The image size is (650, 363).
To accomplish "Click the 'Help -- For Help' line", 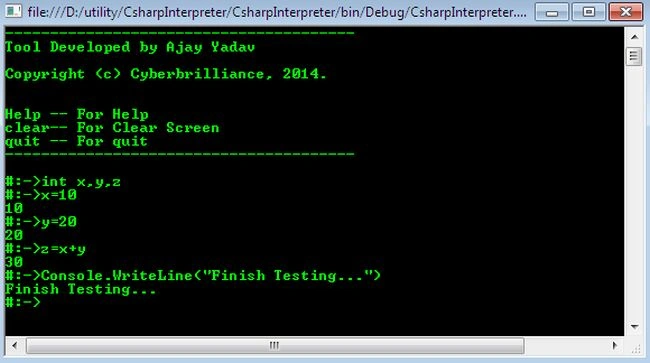I will click(x=77, y=114).
